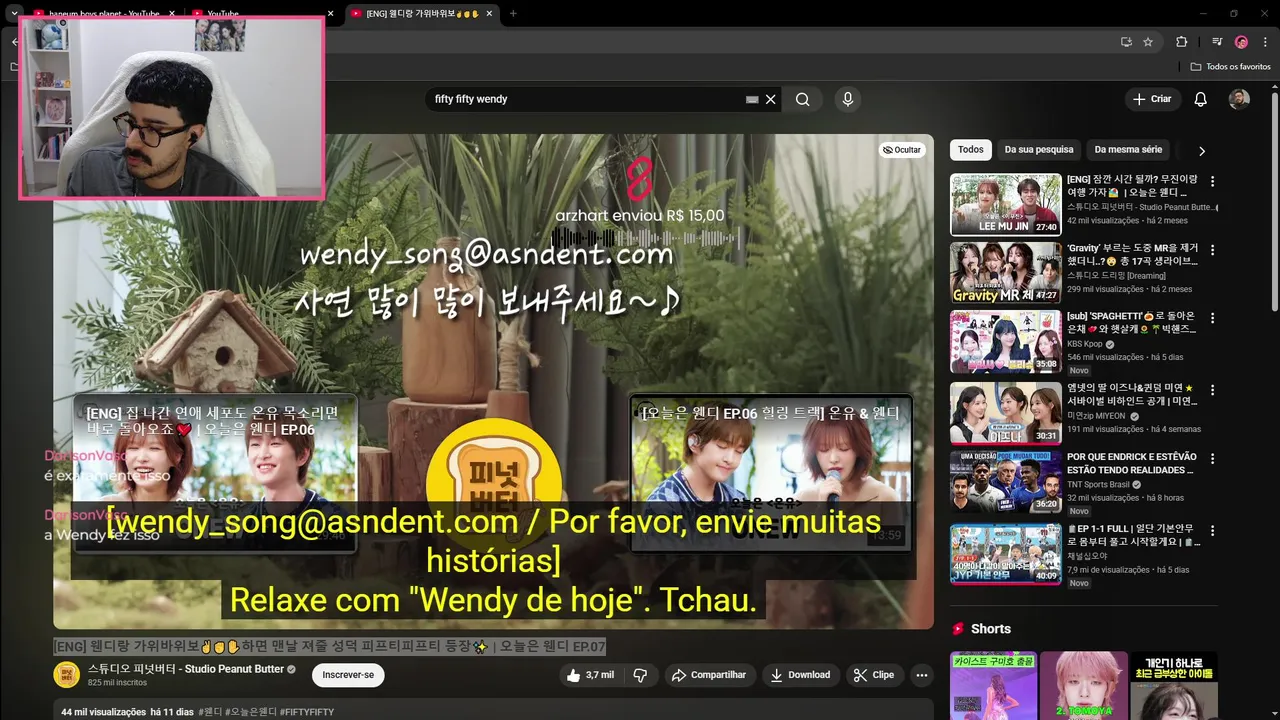Select Da sua pesquisa filter chip

(1039, 149)
